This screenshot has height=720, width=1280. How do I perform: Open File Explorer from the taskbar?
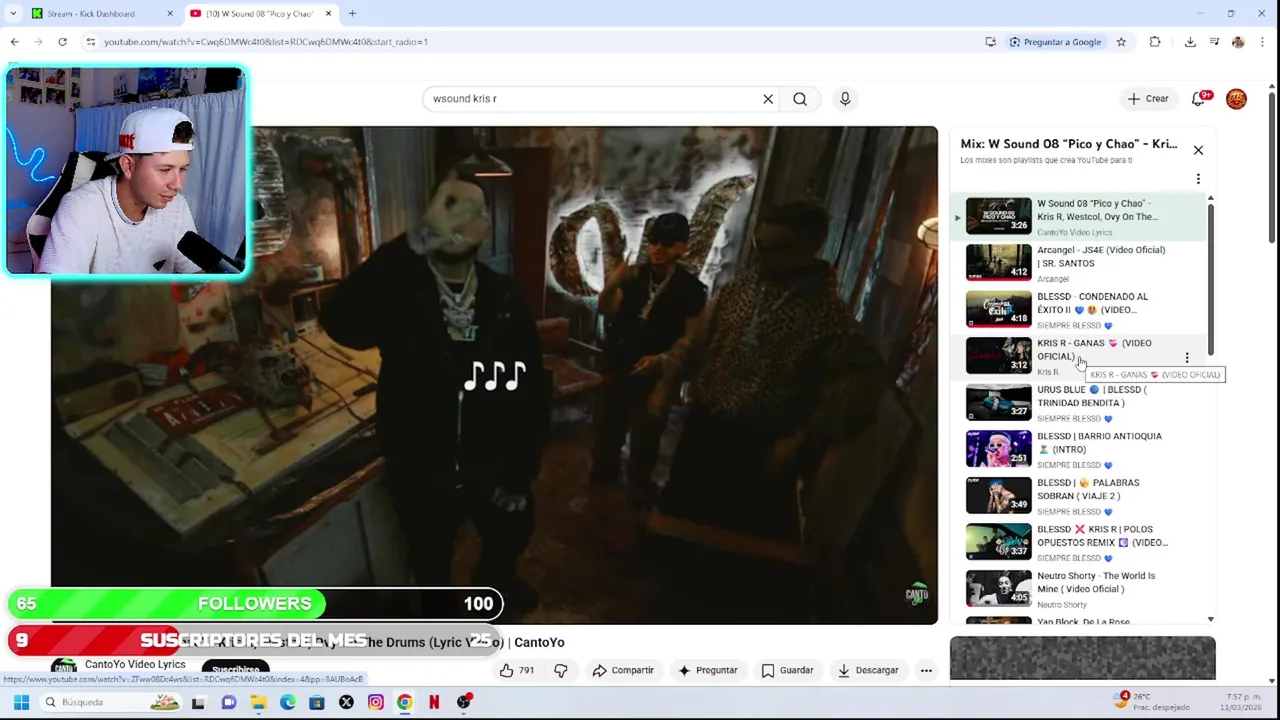(x=258, y=702)
